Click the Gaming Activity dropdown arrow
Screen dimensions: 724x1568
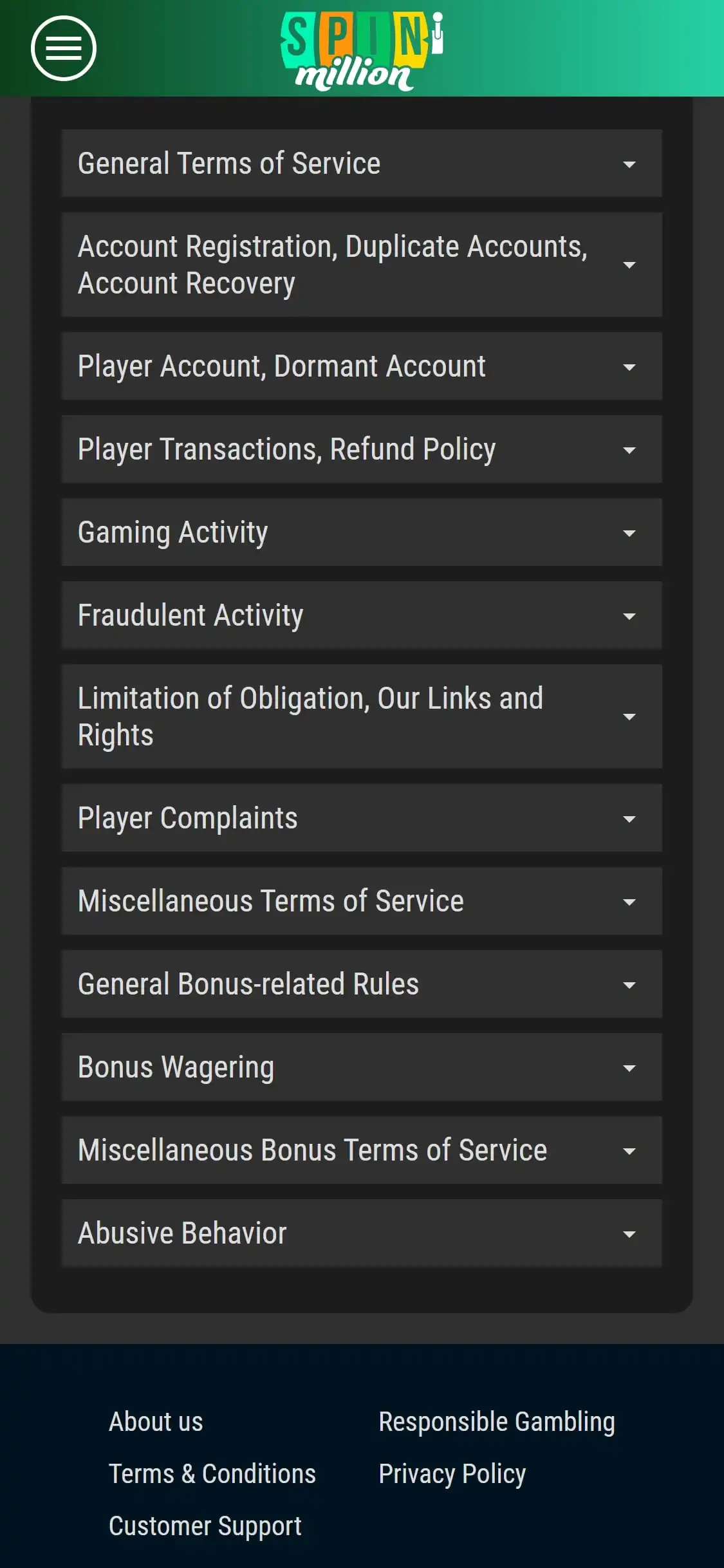coord(629,533)
